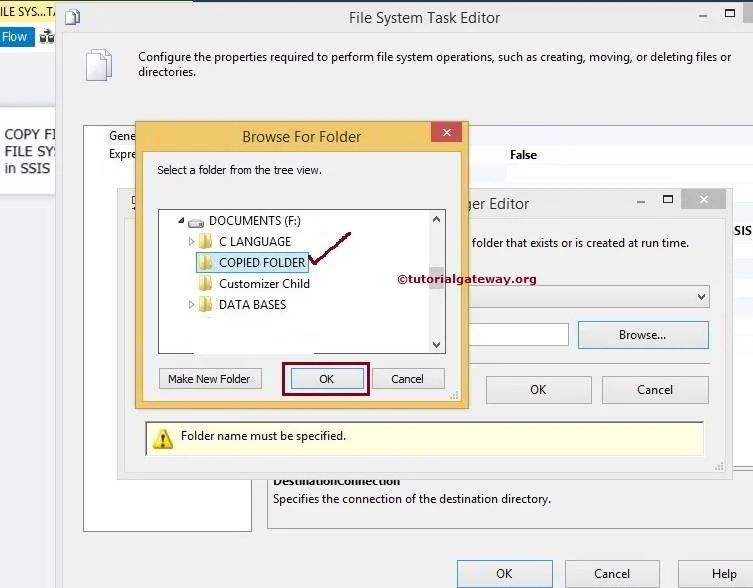This screenshot has height=588, width=753.
Task: Click the DATA BASES folder icon
Action: 206,305
